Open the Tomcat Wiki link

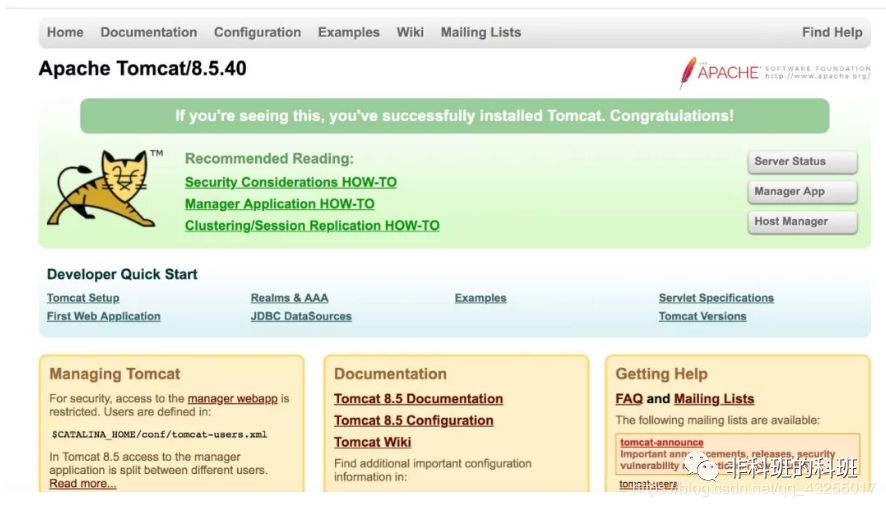point(372,442)
